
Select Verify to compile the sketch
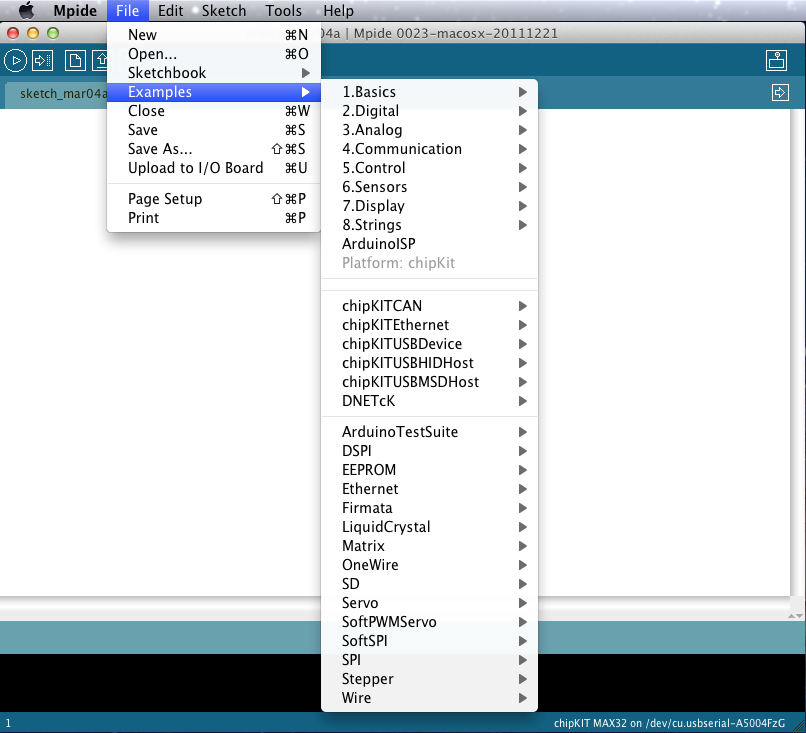point(14,60)
